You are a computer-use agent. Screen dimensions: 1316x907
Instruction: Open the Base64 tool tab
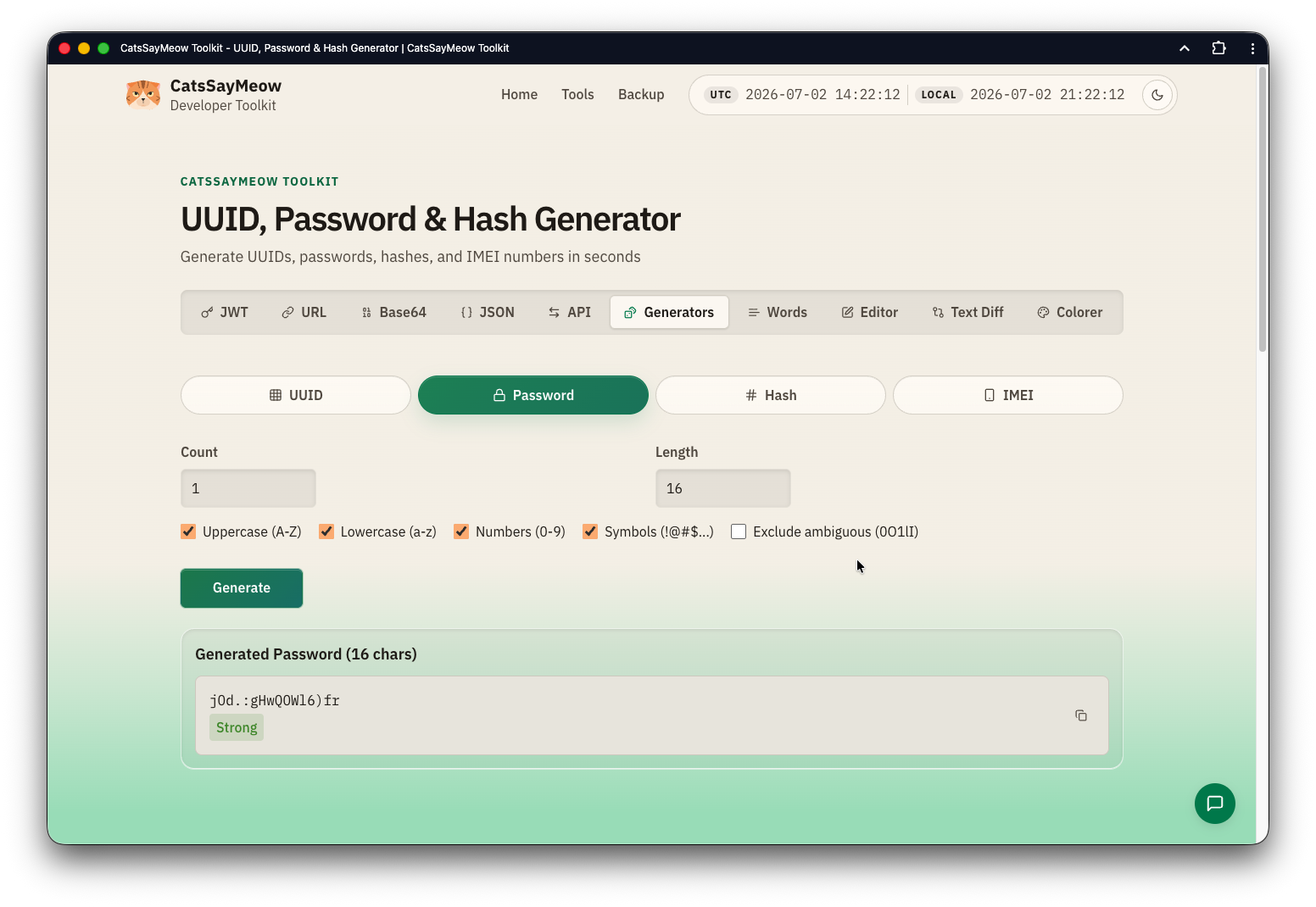click(x=393, y=312)
